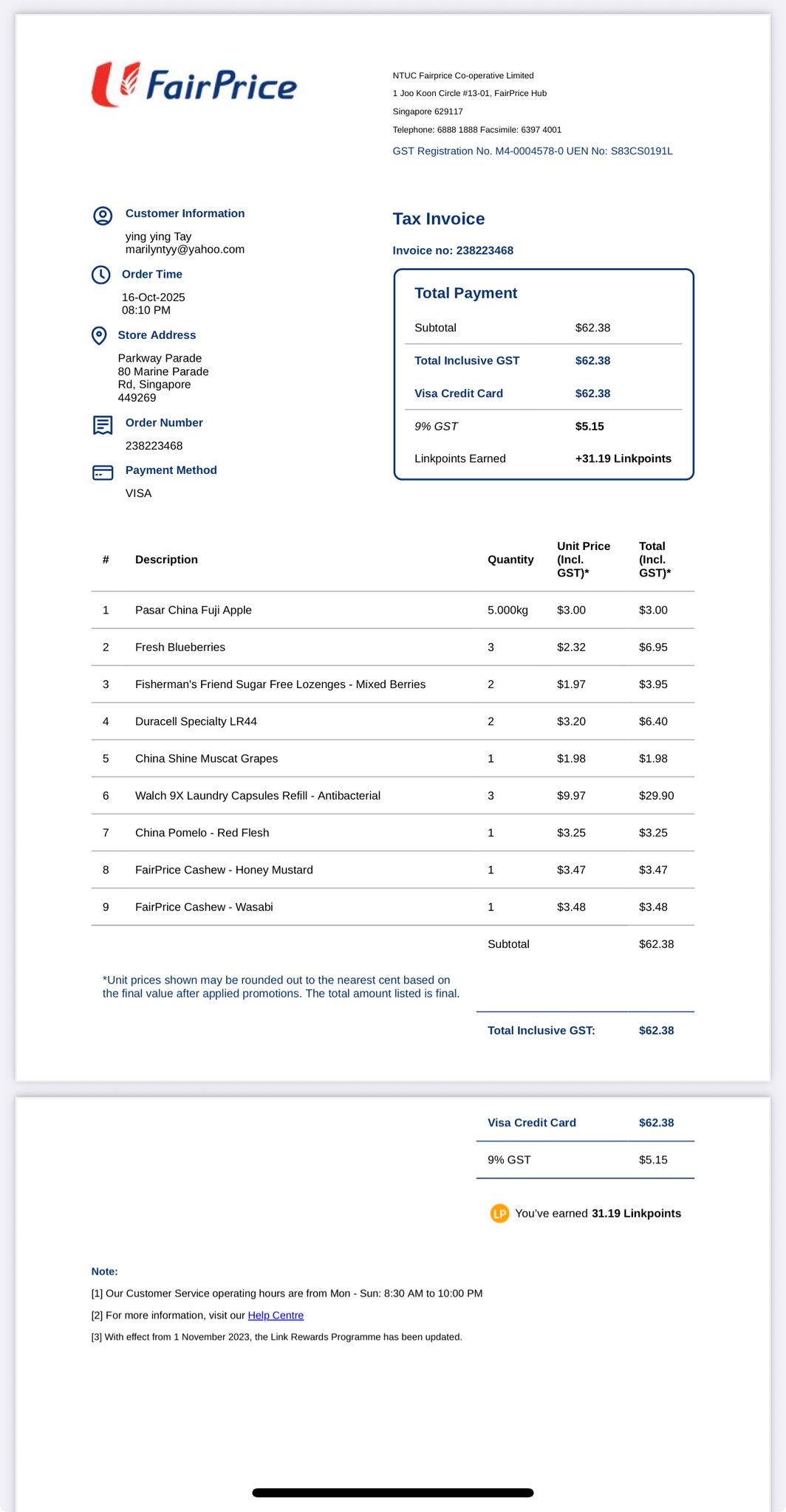Click the Customer Information person icon
Viewport: 786px width, 1512px height.
pos(103,216)
